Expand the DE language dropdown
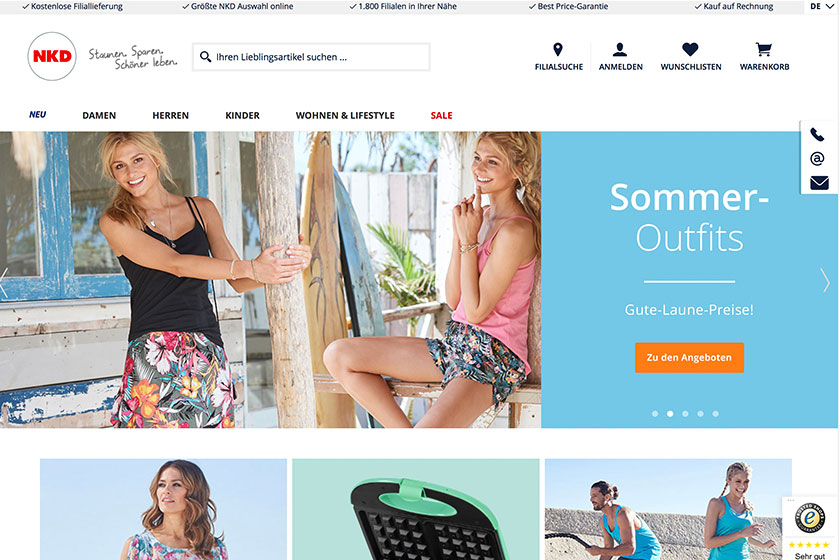The image size is (840, 560). (821, 6)
